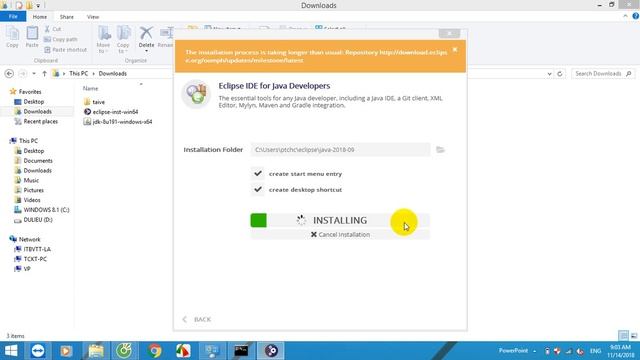This screenshot has width=640, height=360.
Task: Open the File menu in Explorer
Action: pos(13,17)
